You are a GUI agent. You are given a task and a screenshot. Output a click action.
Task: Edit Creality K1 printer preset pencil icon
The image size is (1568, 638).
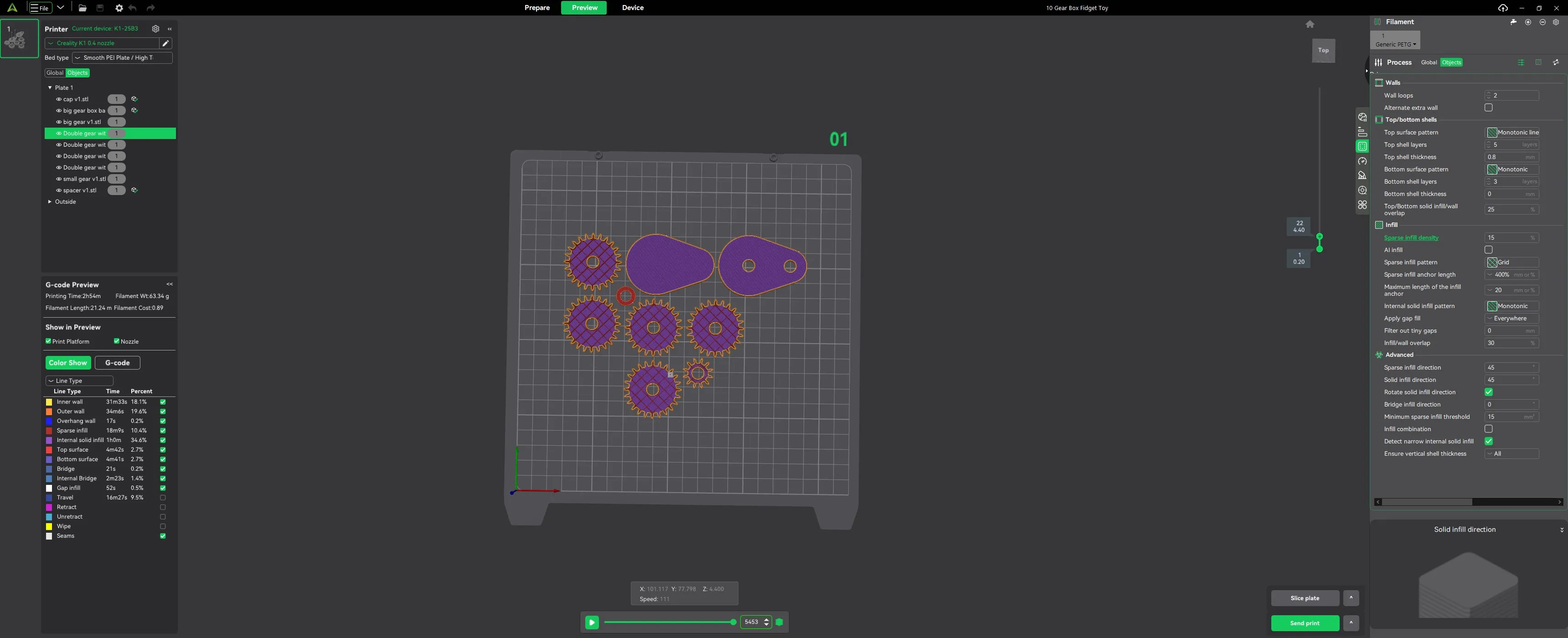tap(165, 43)
